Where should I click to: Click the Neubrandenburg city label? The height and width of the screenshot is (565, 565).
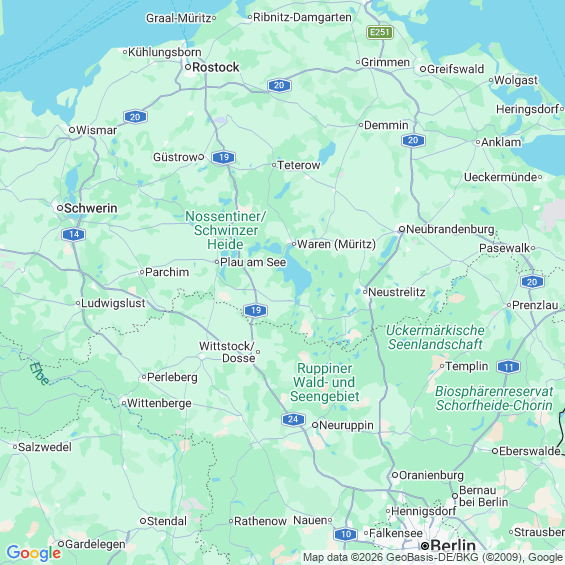coord(450,229)
